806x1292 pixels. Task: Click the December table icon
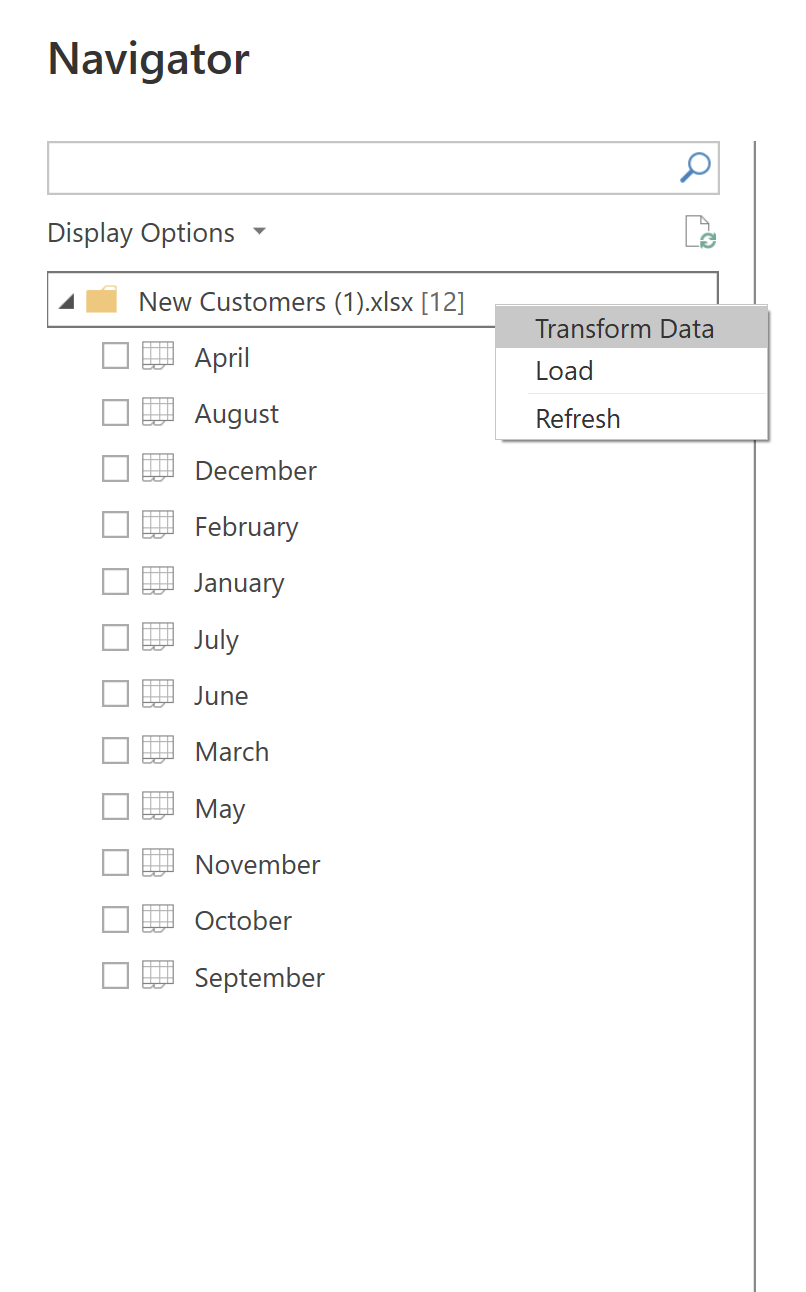[x=158, y=469]
